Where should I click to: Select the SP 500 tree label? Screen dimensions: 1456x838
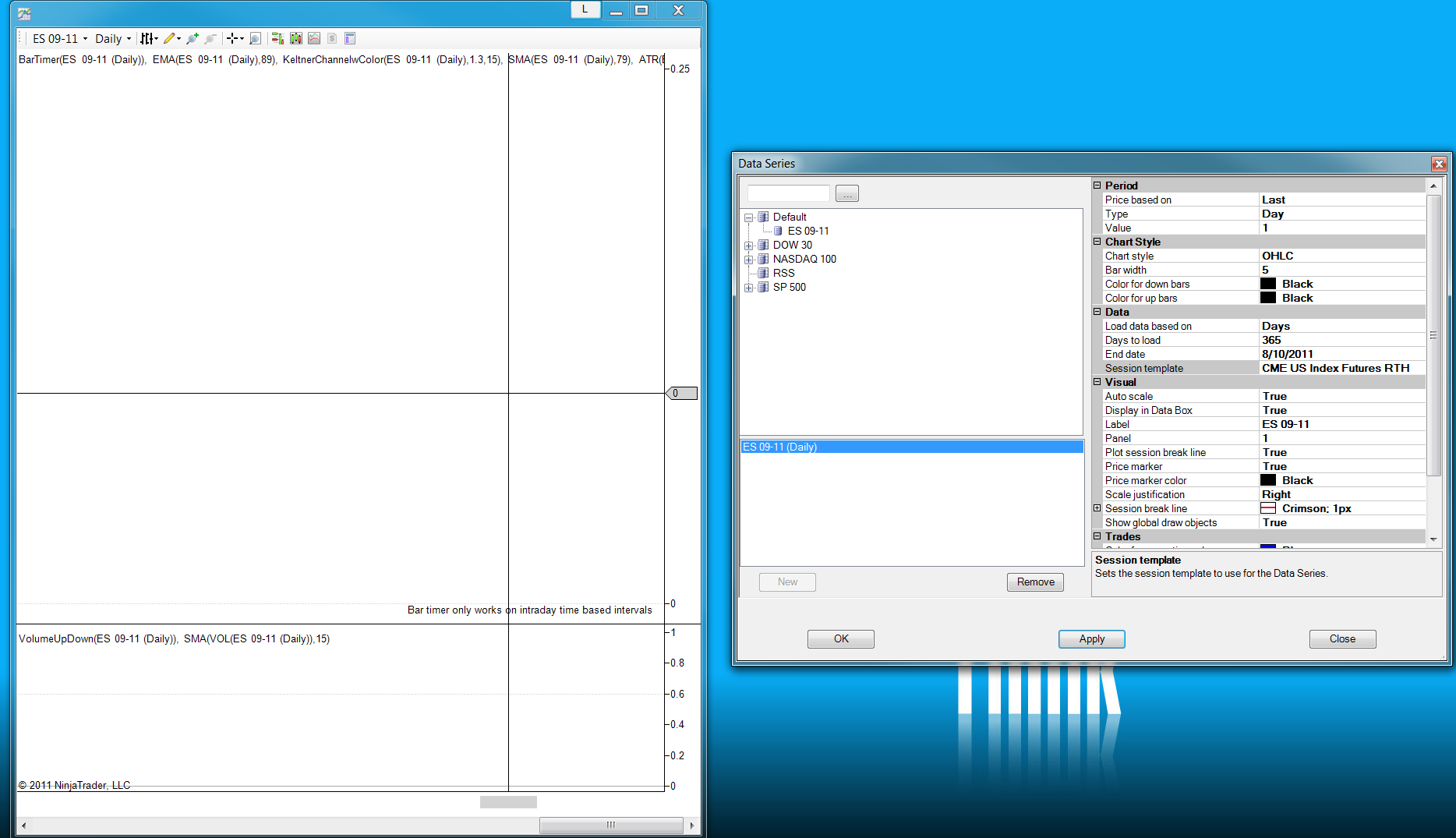pyautogui.click(x=790, y=287)
